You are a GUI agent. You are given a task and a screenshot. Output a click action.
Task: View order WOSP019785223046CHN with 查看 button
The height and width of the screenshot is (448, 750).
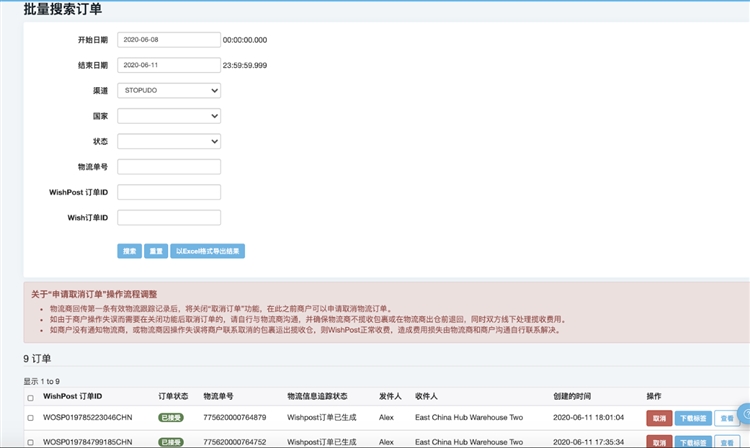pos(727,418)
